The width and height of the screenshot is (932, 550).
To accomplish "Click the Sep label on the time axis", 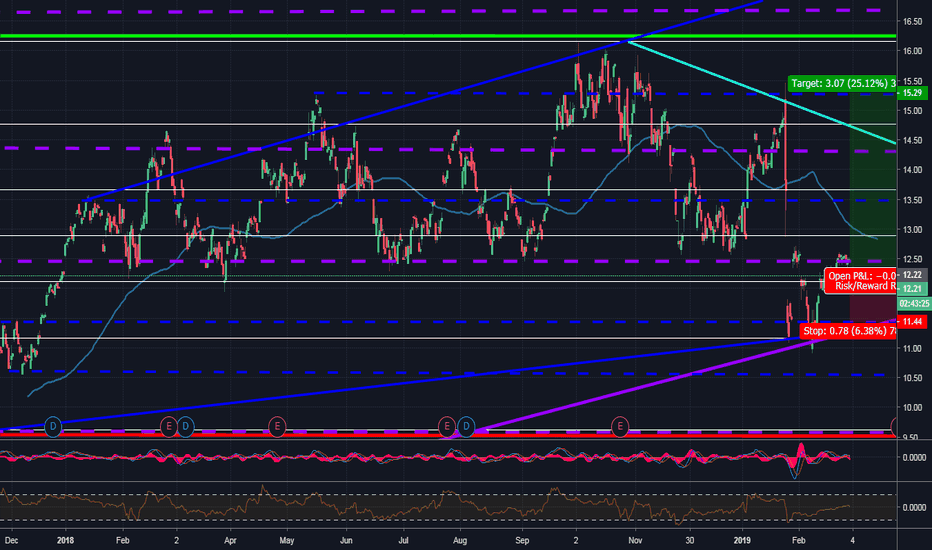I will 522,540.
